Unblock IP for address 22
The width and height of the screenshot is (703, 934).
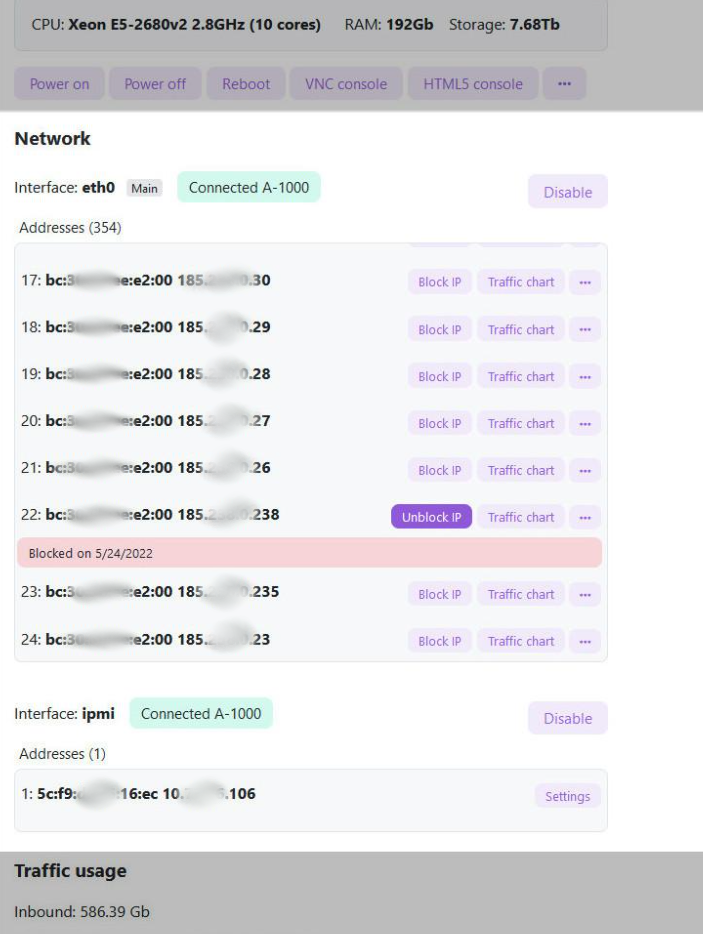(431, 517)
